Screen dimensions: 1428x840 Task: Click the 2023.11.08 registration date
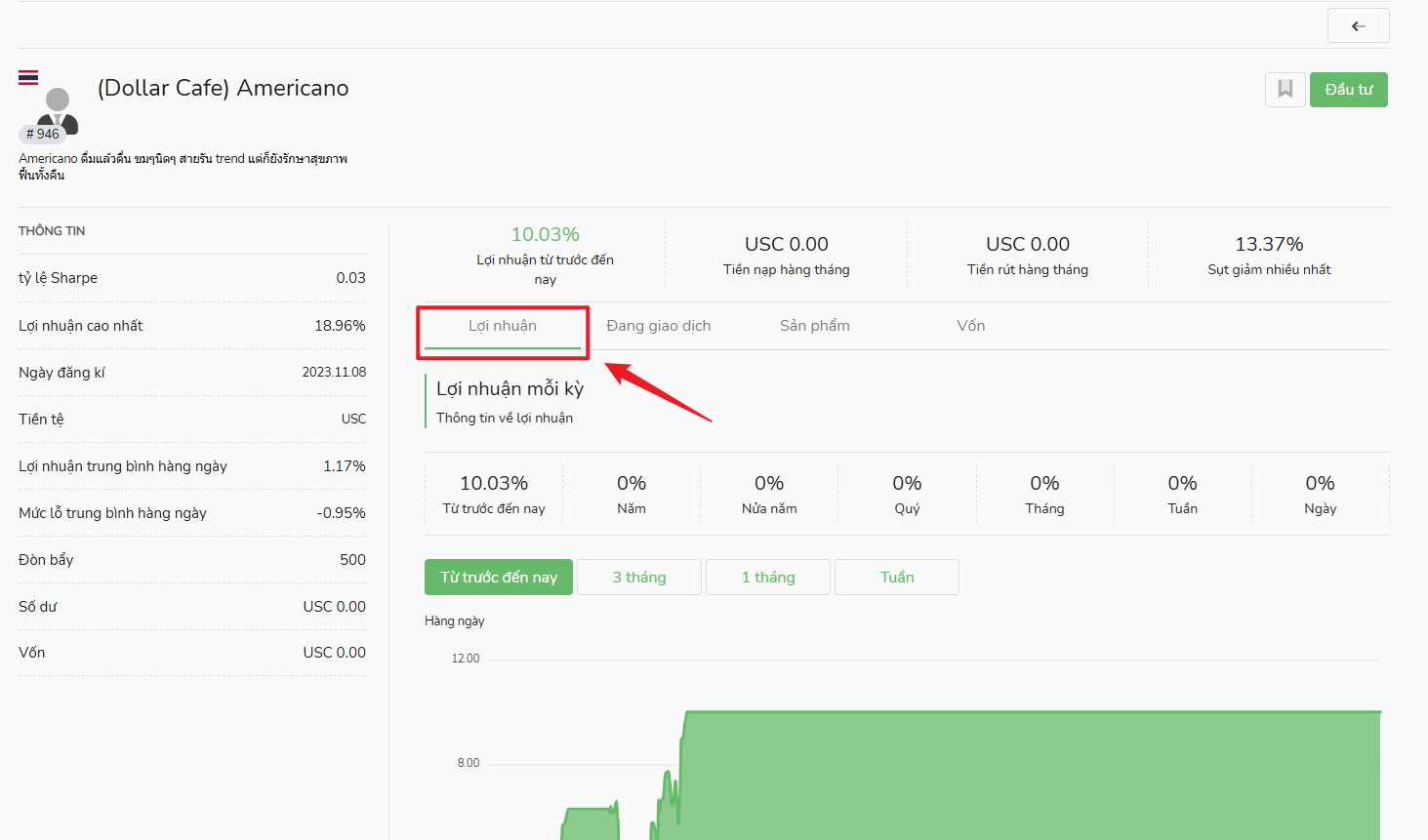click(334, 372)
